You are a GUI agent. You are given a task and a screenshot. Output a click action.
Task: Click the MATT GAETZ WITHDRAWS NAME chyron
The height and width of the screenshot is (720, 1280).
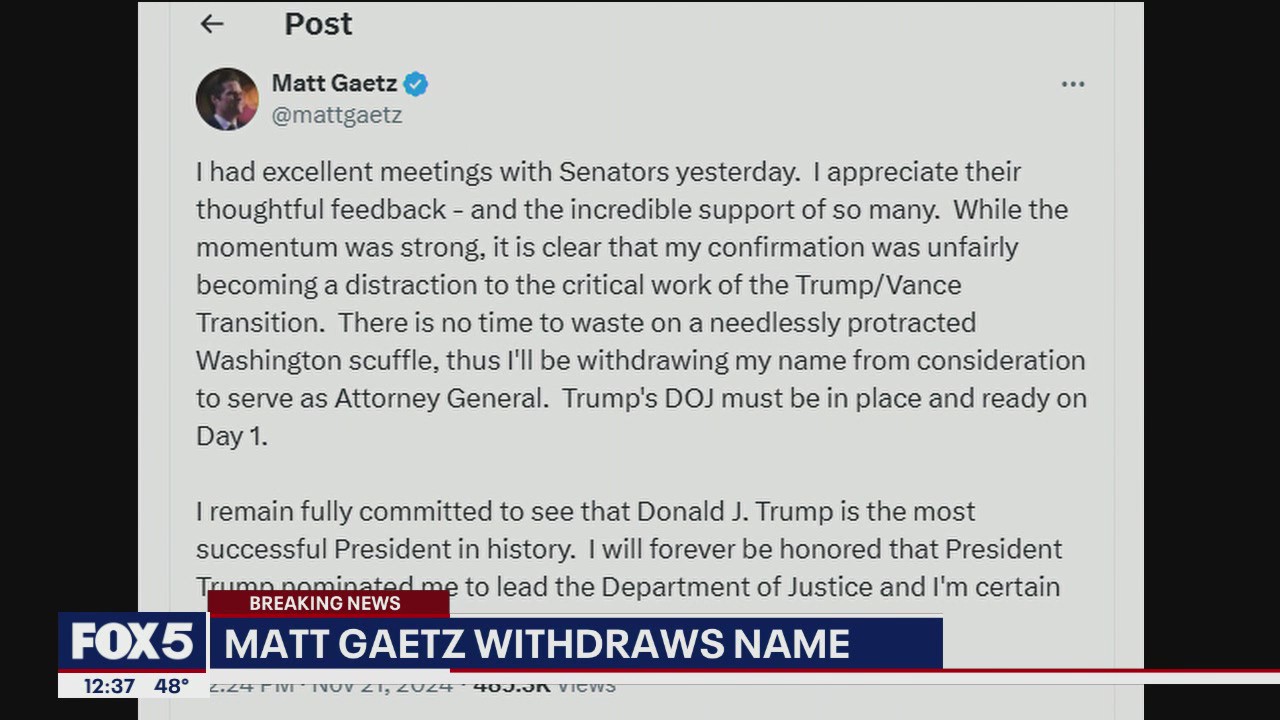point(535,644)
